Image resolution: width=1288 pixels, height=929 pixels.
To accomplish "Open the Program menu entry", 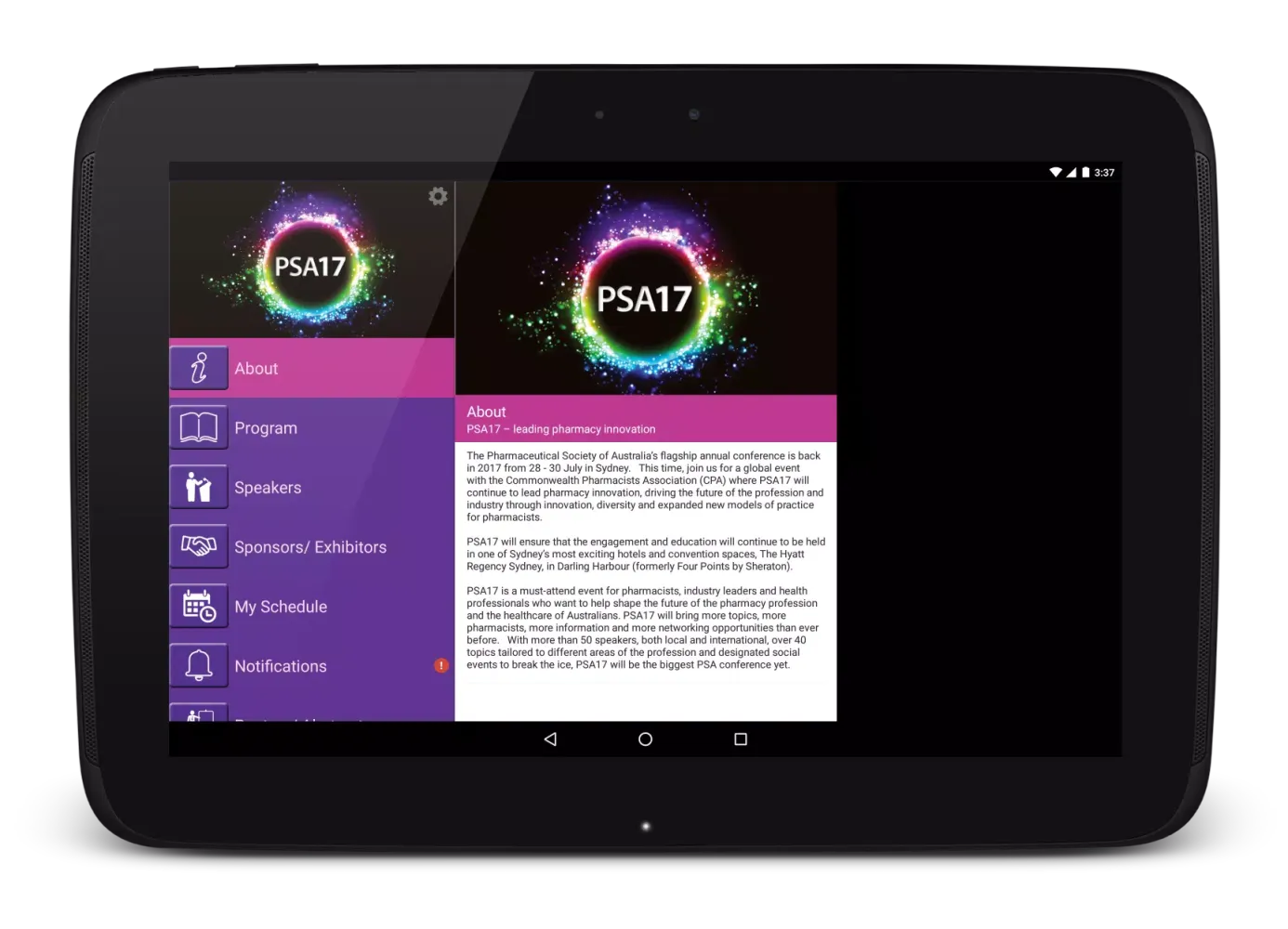I will tap(266, 428).
